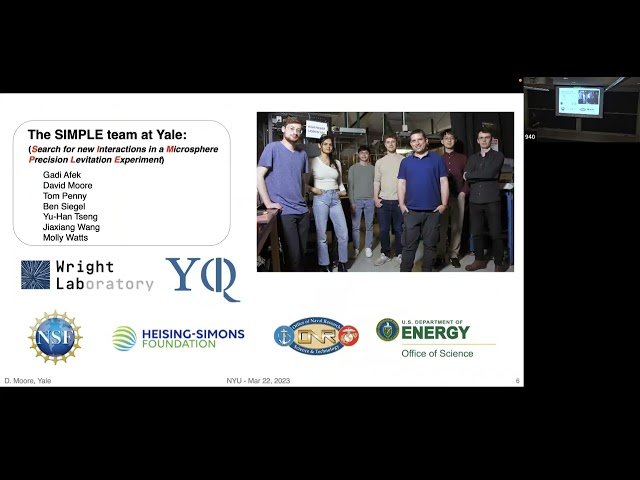Image resolution: width=640 pixels, height=480 pixels.
Task: Click the footer 'NYU - Mar 22, 2023'
Action: (258, 380)
